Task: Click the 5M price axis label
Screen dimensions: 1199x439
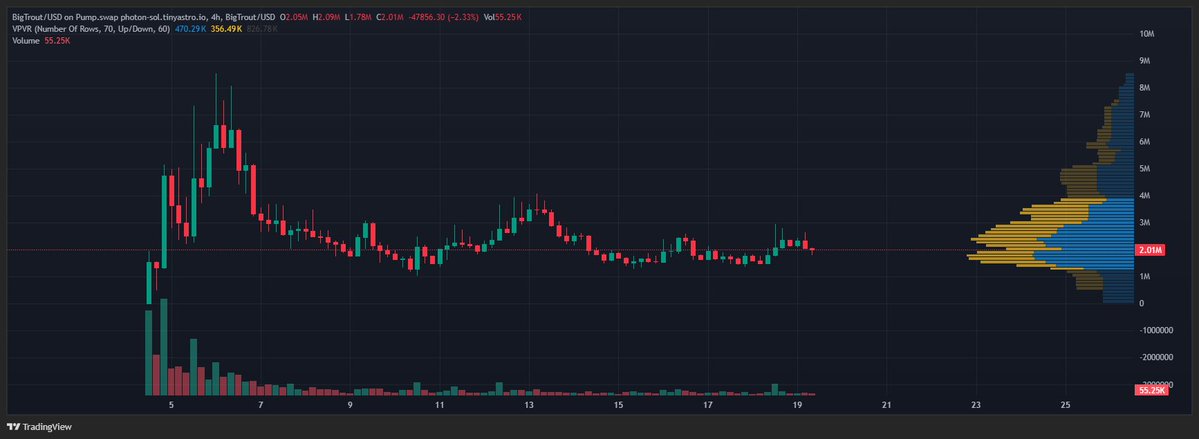Action: (1145, 168)
